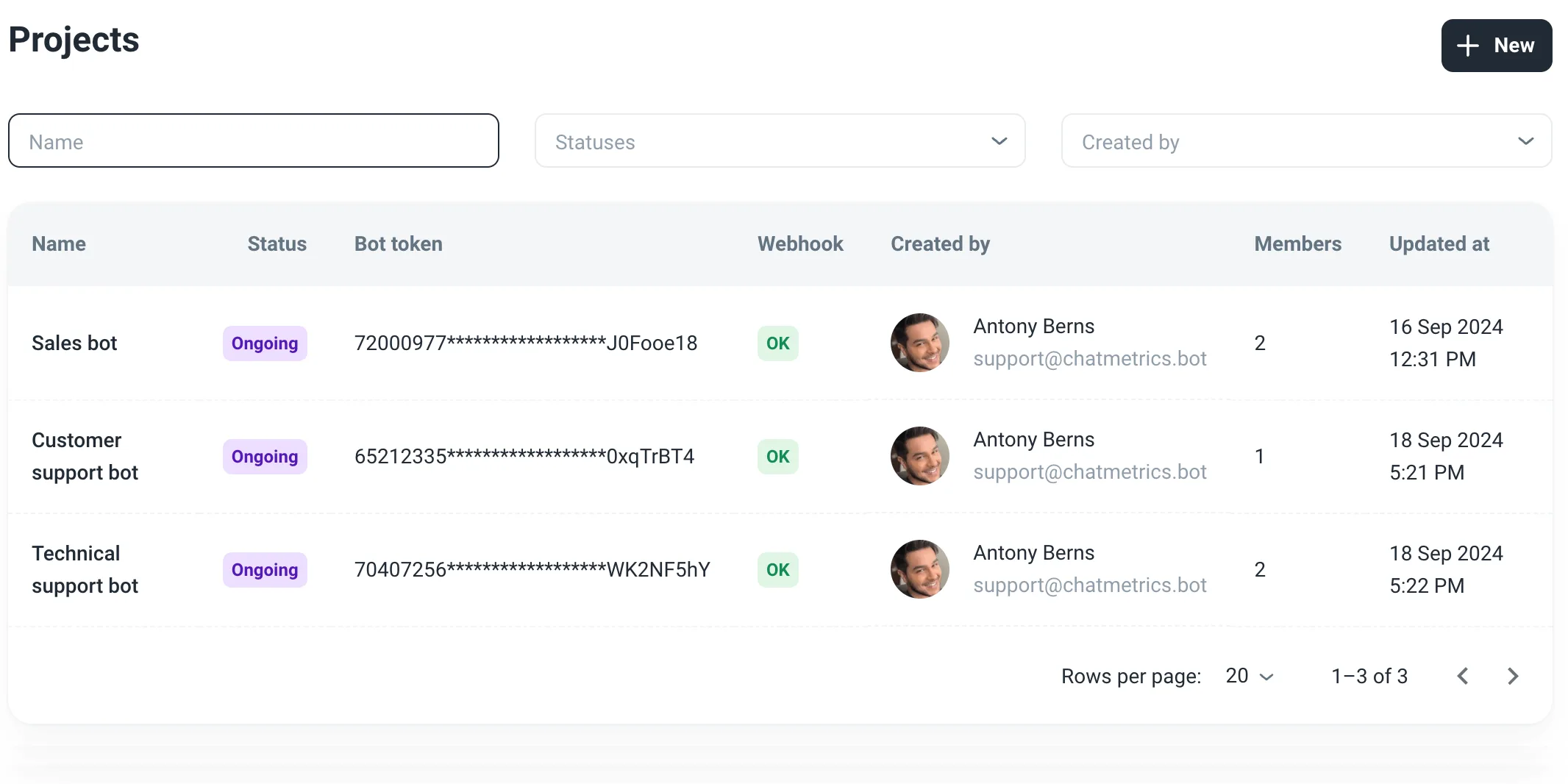Open the Technical support bot project
This screenshot has width=1568, height=784.
pos(85,569)
